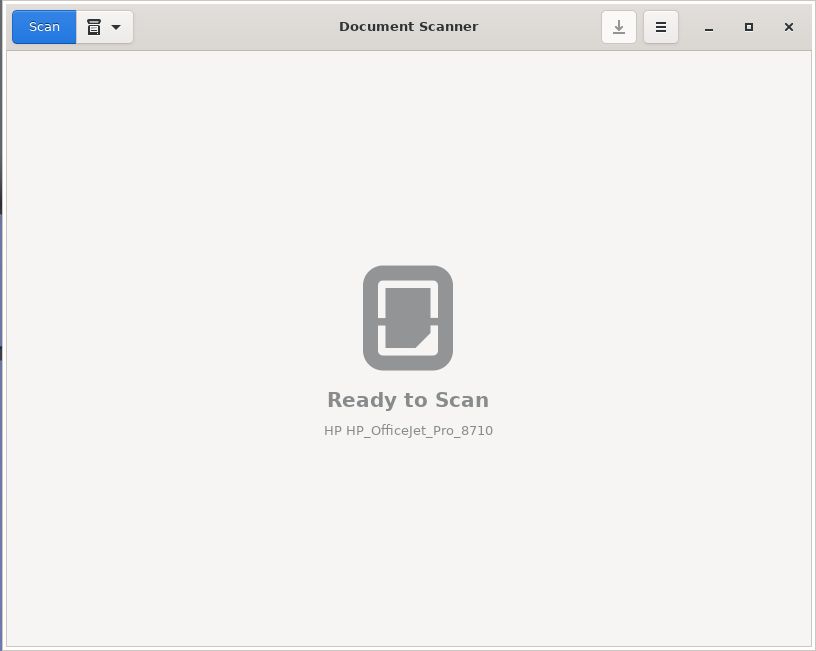Select the HP HP_OfficeJet_Pro_8710 device label
Viewport: 816px width, 651px height.
[408, 431]
